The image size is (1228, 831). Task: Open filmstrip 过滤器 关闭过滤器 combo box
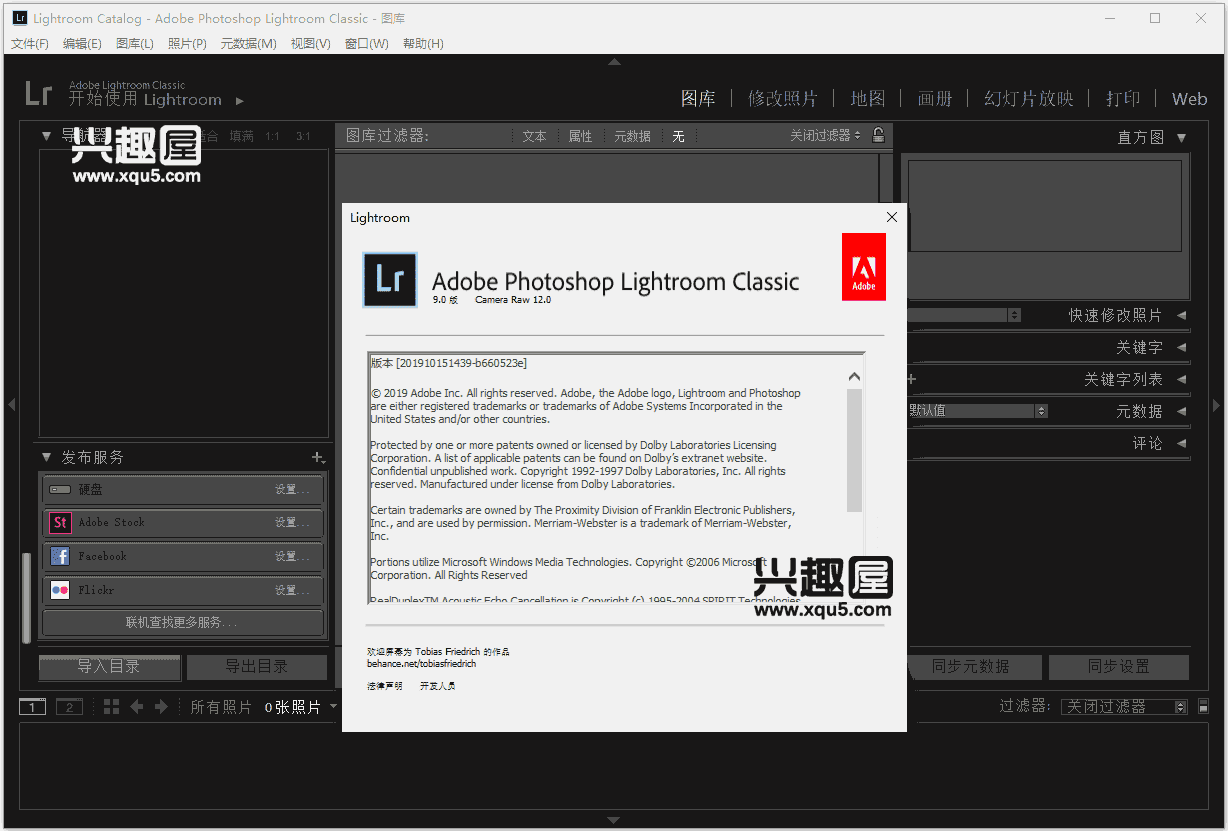(x=1124, y=706)
